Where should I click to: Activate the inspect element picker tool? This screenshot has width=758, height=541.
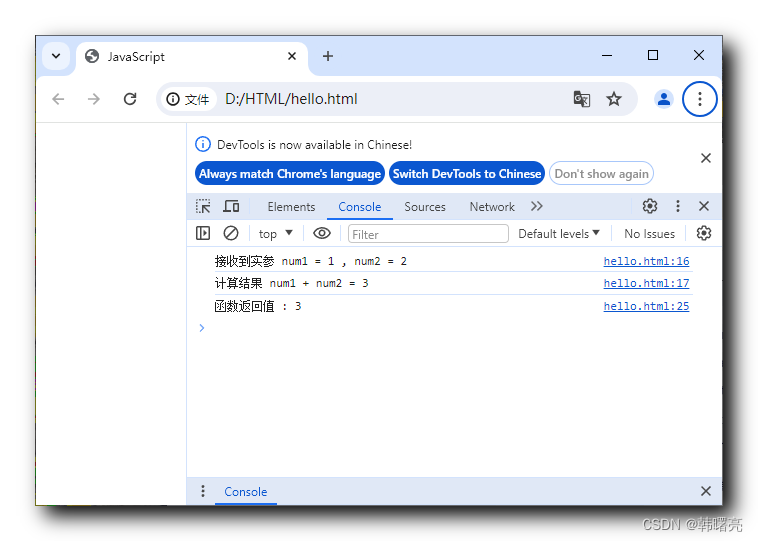203,206
